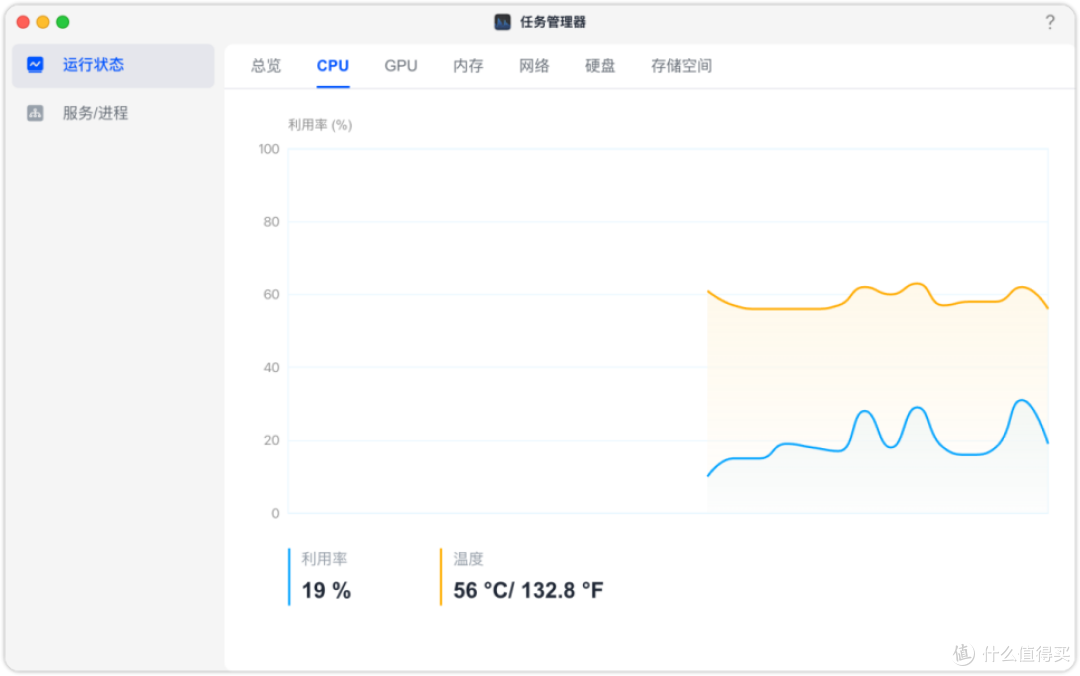Viewport: 1080px width, 676px height.
Task: Maximize window with green button
Action: click(63, 22)
